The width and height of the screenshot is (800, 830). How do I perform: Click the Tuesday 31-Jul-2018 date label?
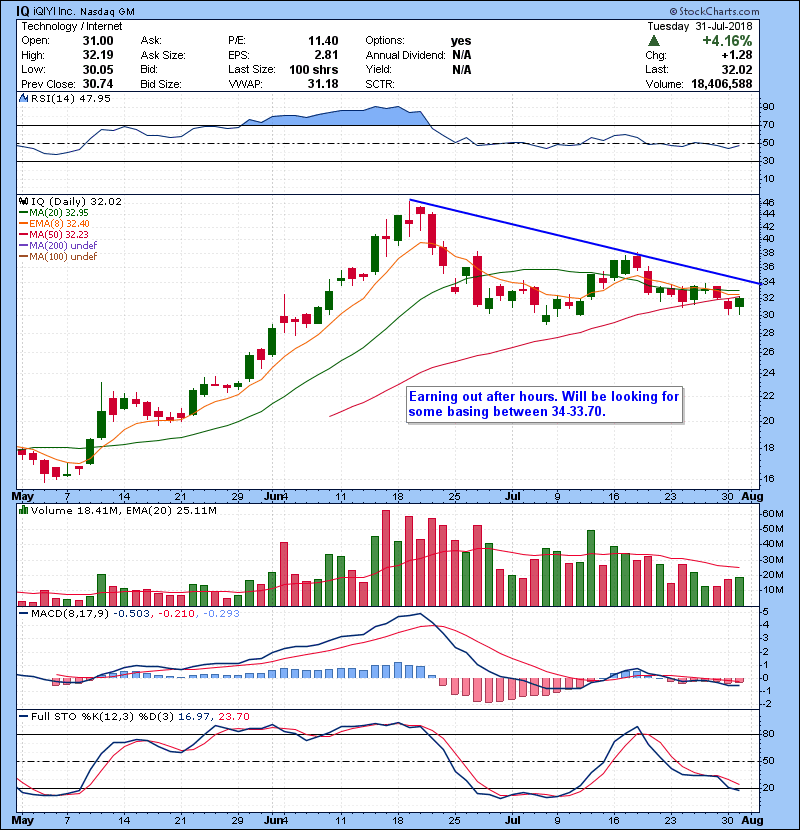[x=700, y=26]
